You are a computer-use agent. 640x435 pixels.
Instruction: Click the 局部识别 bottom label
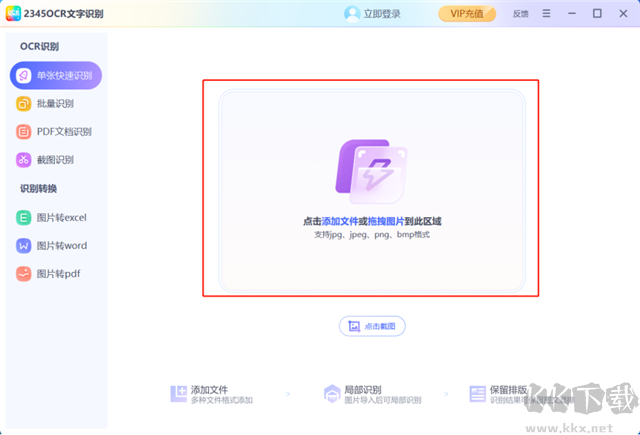363,390
